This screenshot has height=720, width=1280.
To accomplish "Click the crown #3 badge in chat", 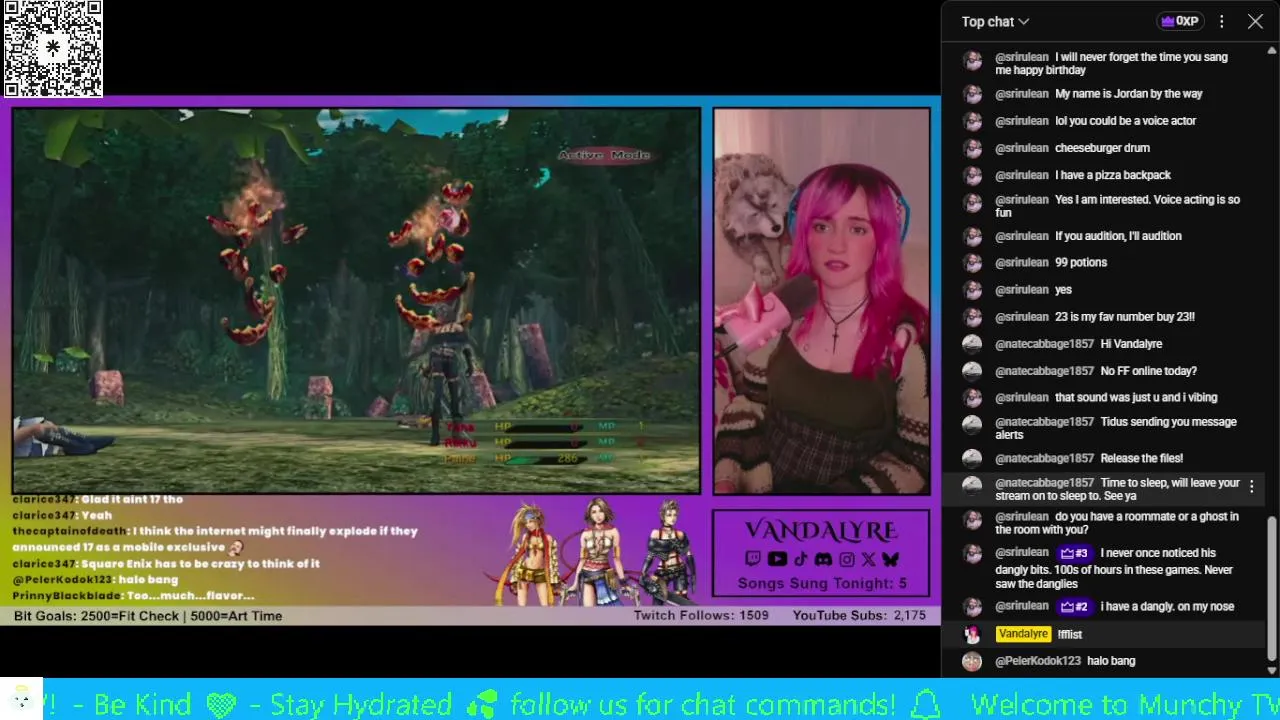I will [1074, 553].
